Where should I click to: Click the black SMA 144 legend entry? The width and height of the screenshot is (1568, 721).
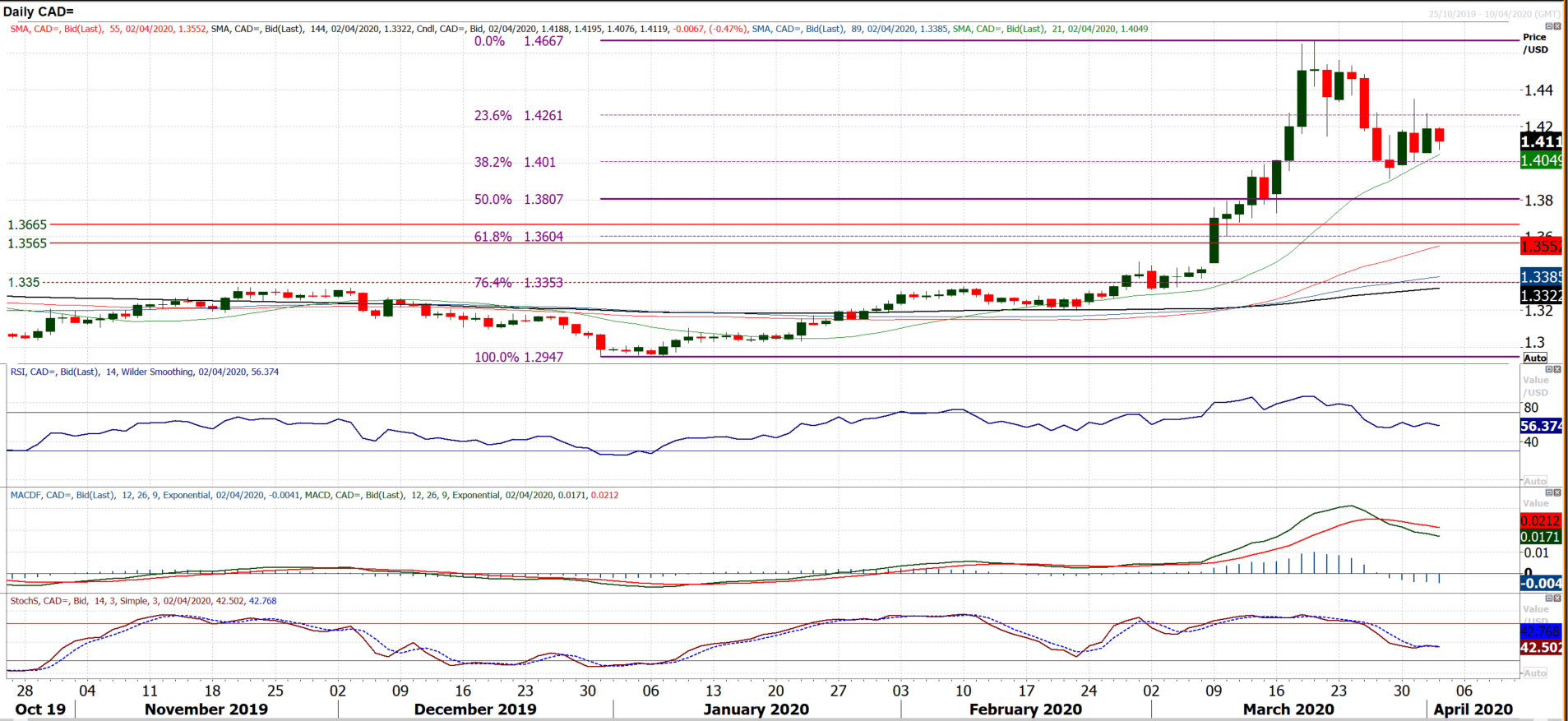click(312, 29)
